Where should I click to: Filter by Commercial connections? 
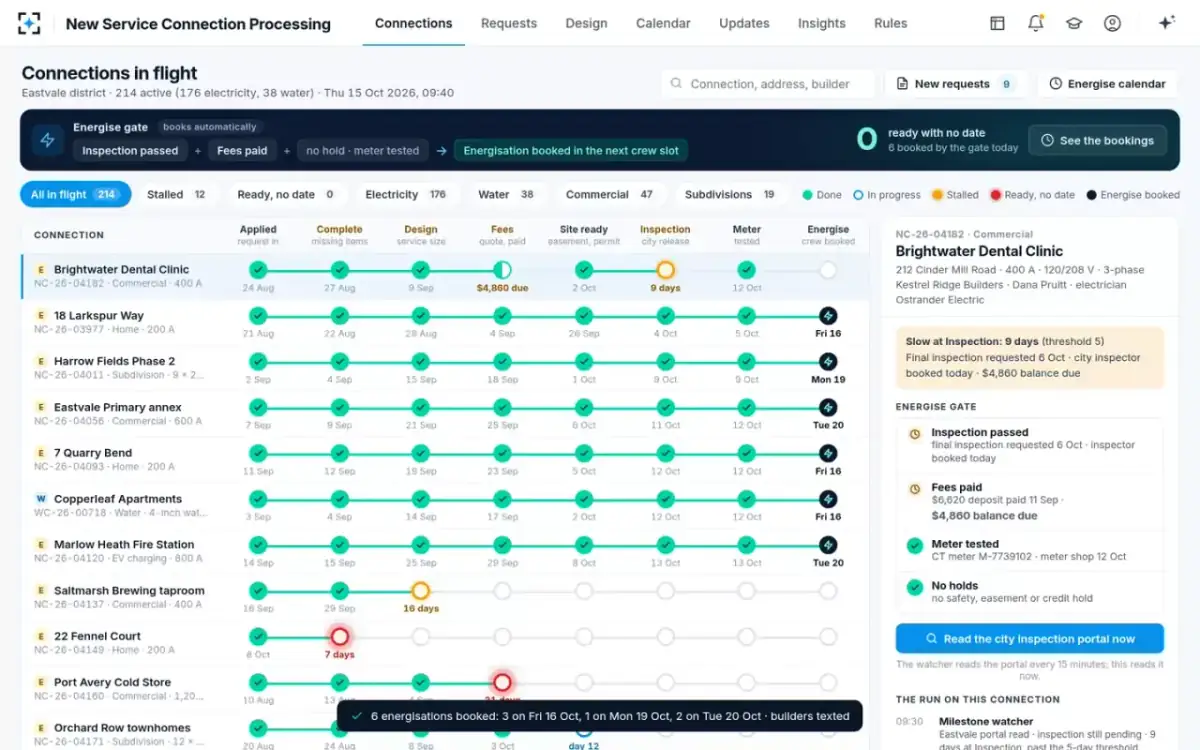[609, 195]
